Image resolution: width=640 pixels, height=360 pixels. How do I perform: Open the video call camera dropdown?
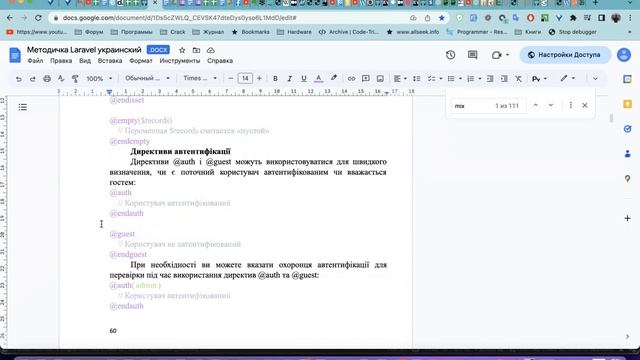pos(500,55)
